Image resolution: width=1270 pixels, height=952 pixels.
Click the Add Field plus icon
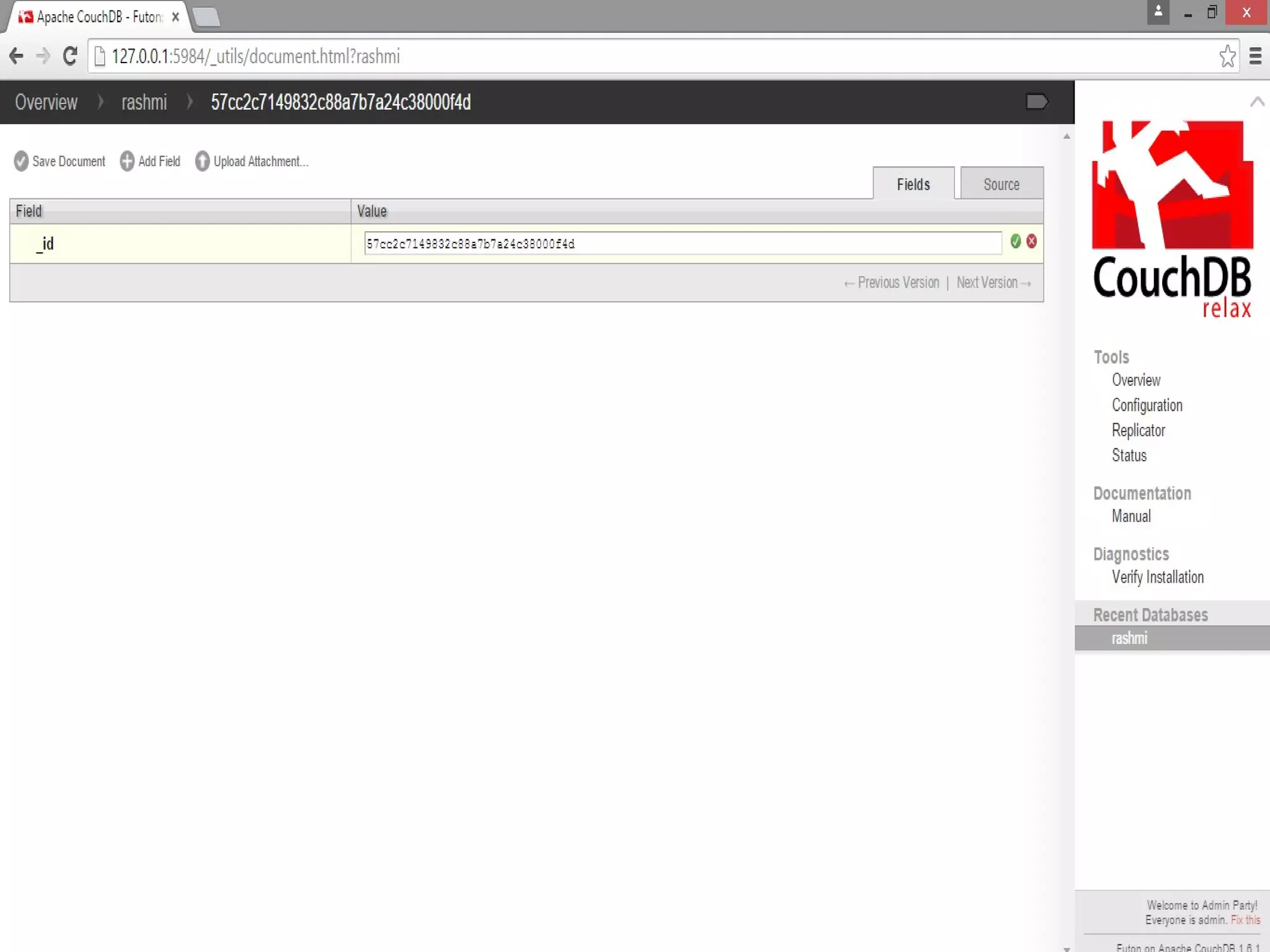pyautogui.click(x=127, y=161)
